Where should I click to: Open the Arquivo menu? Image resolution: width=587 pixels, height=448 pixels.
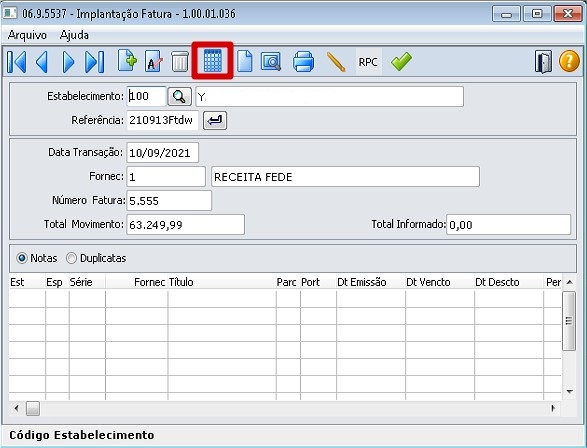pos(27,35)
